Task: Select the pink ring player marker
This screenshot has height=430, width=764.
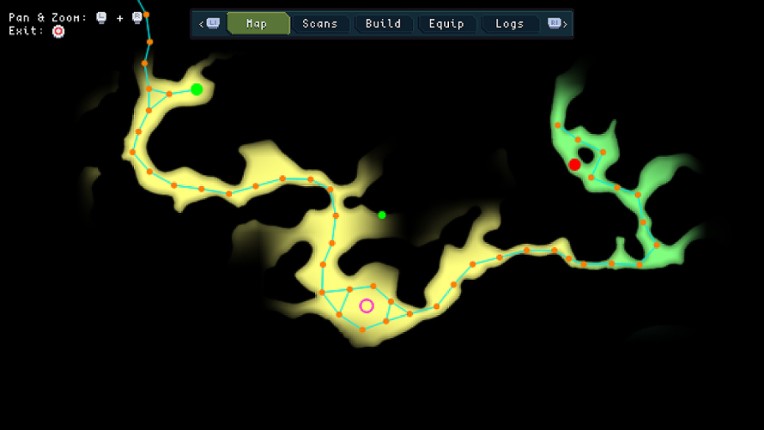Action: coord(366,306)
